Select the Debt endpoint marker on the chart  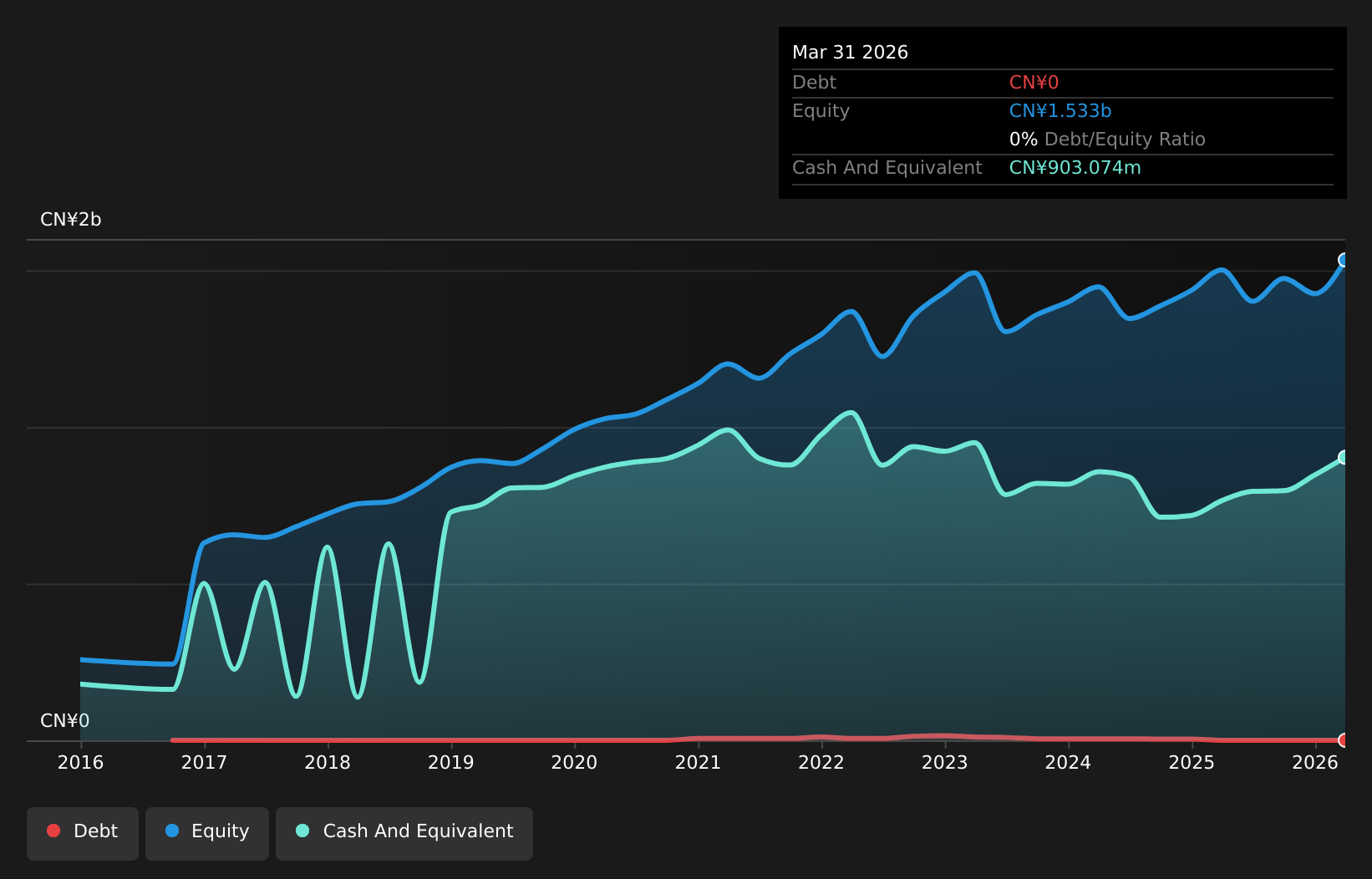coord(1344,740)
